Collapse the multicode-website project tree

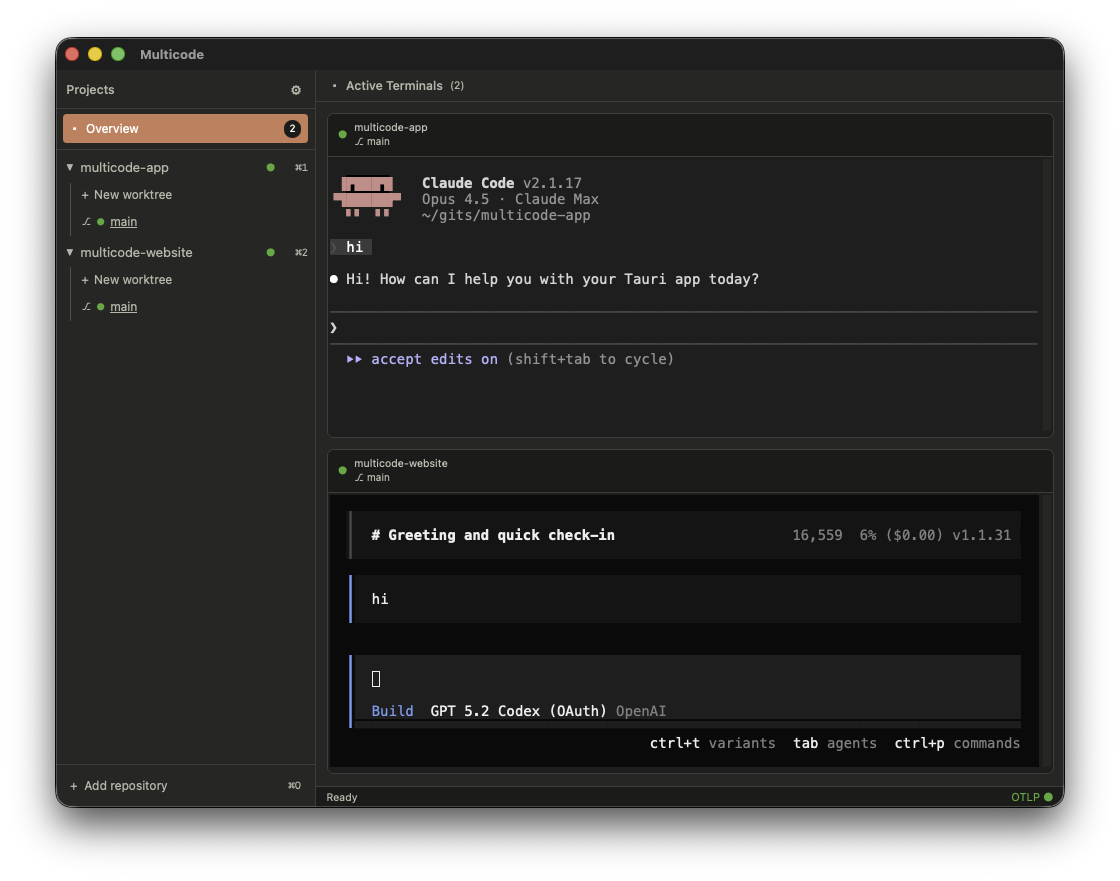coord(70,252)
